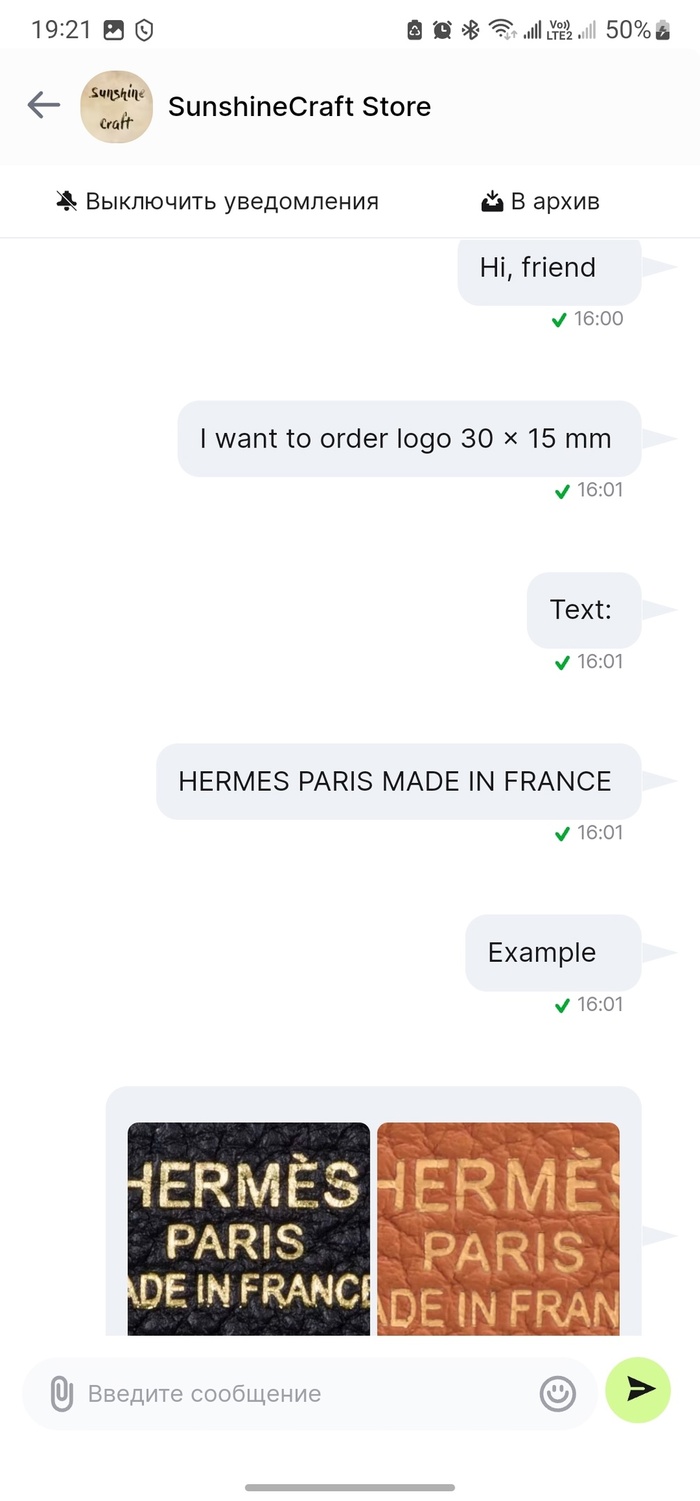Viewport: 700px width, 1501px height.
Task: Tap the alarm clock status icon
Action: [442, 30]
